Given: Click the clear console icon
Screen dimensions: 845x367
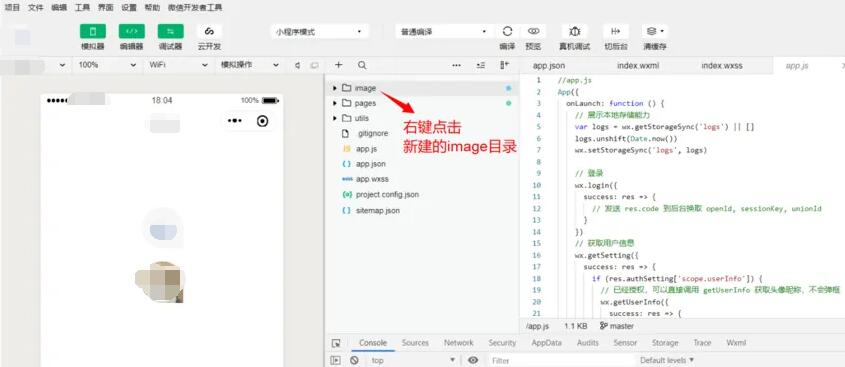Looking at the screenshot, I should point(354,360).
